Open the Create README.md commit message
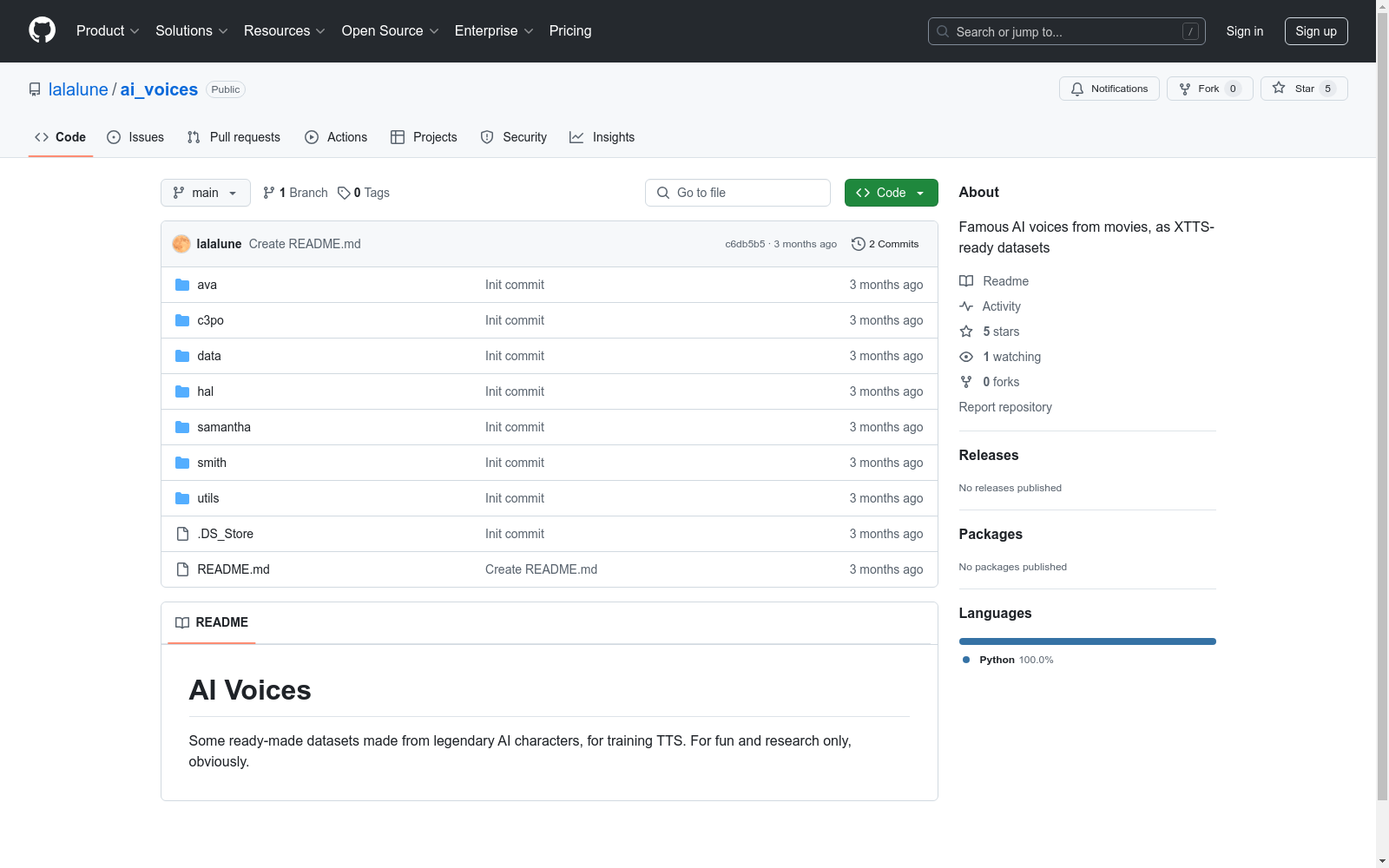1389x868 pixels. click(x=305, y=244)
